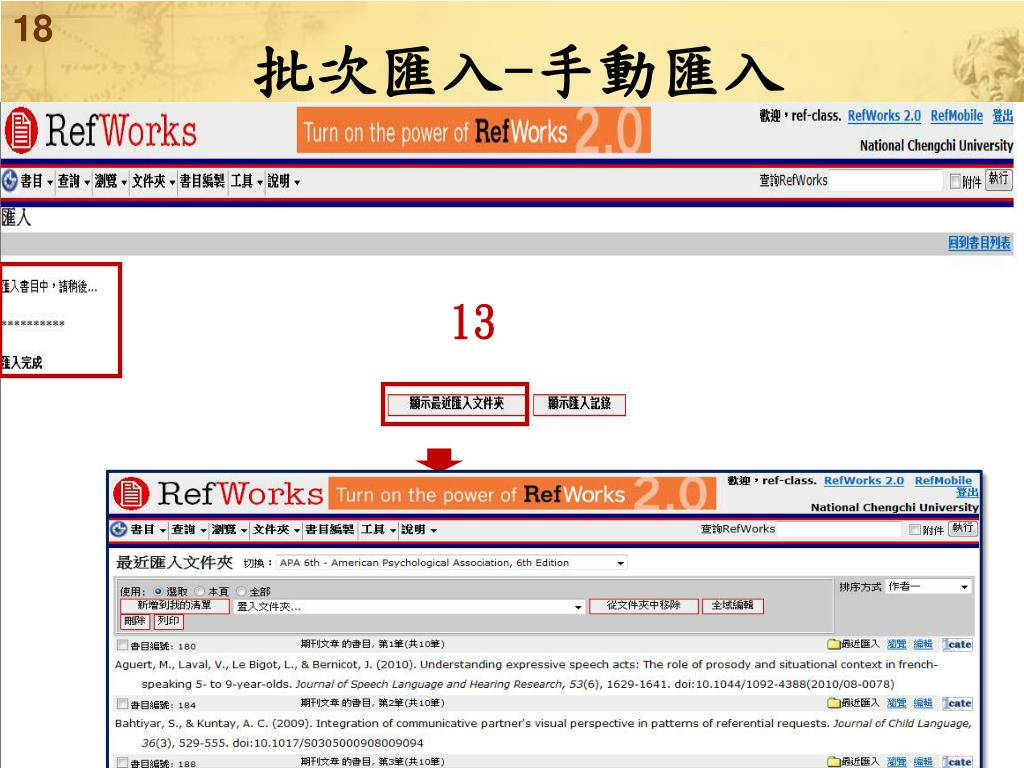Check the box for 書目編號 184
This screenshot has width=1024, height=768.
(x=121, y=704)
